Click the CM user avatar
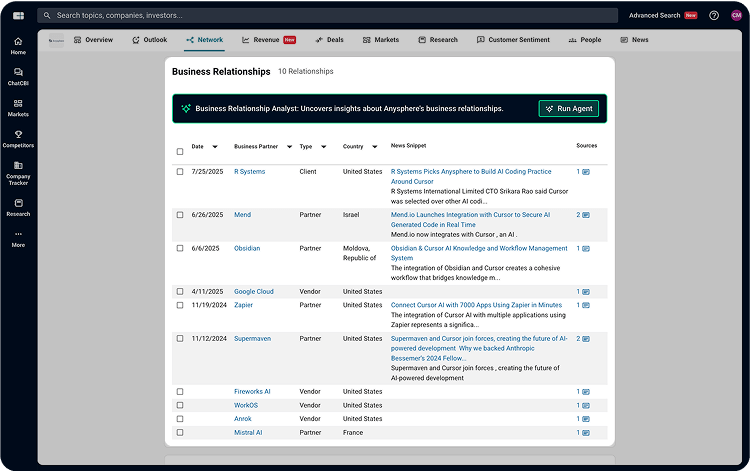The height and width of the screenshot is (471, 750). [737, 15]
